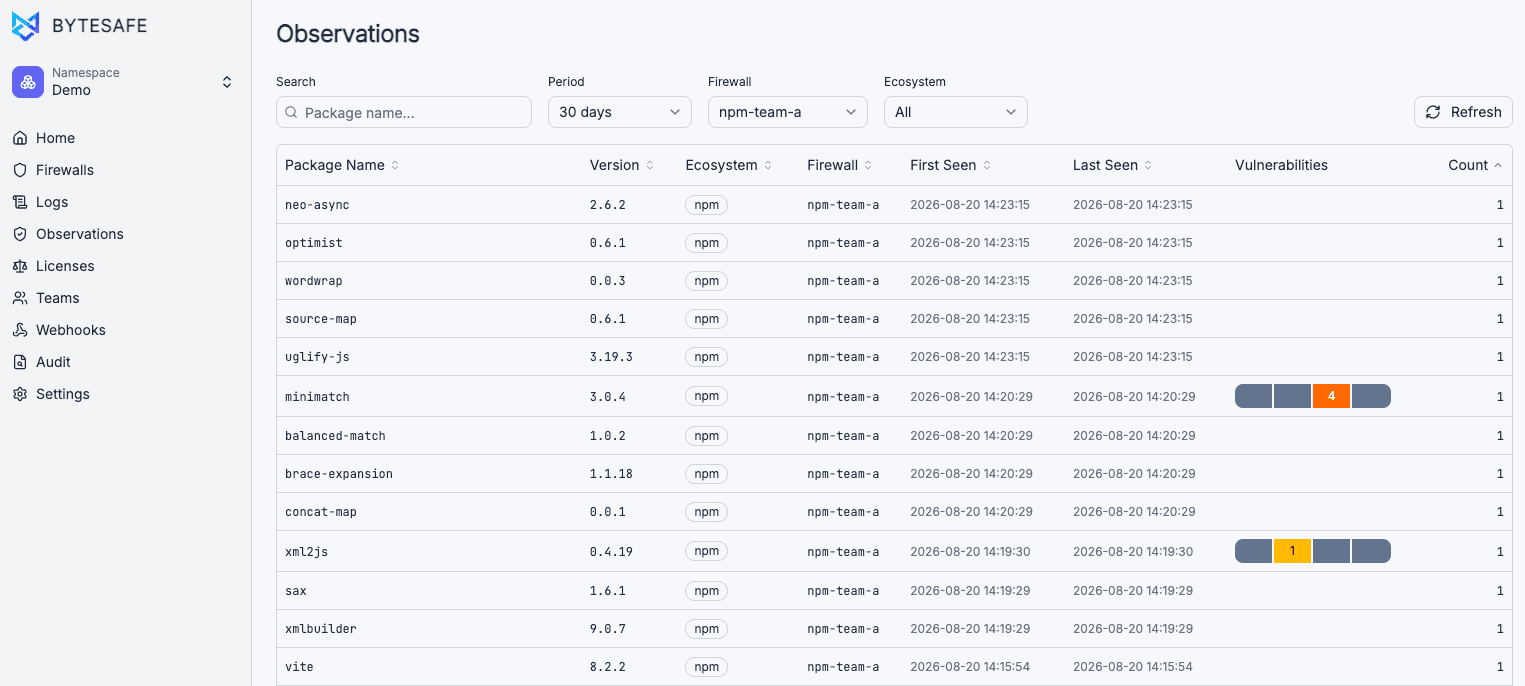Click the Home house icon

click(x=20, y=138)
